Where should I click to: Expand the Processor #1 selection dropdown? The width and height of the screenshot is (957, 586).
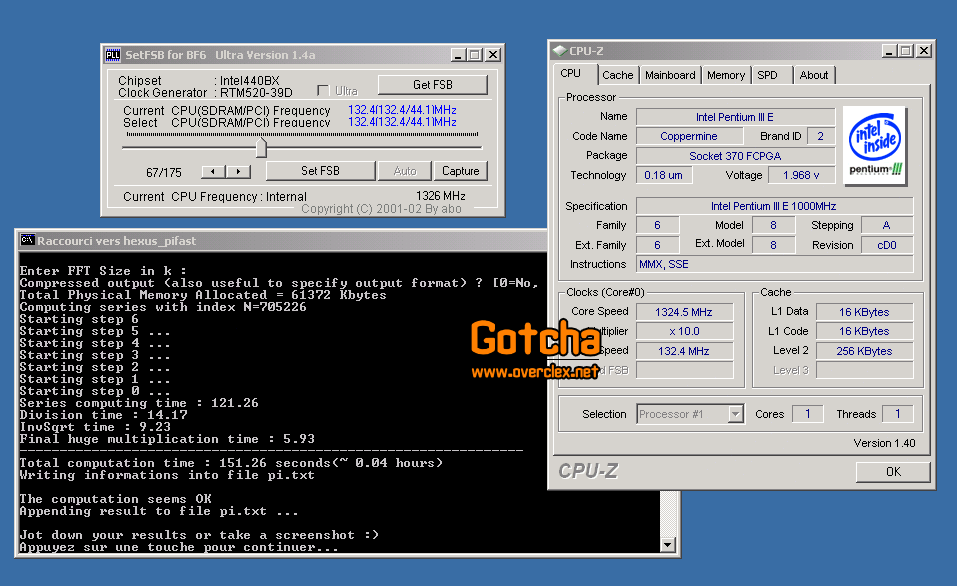coord(735,414)
